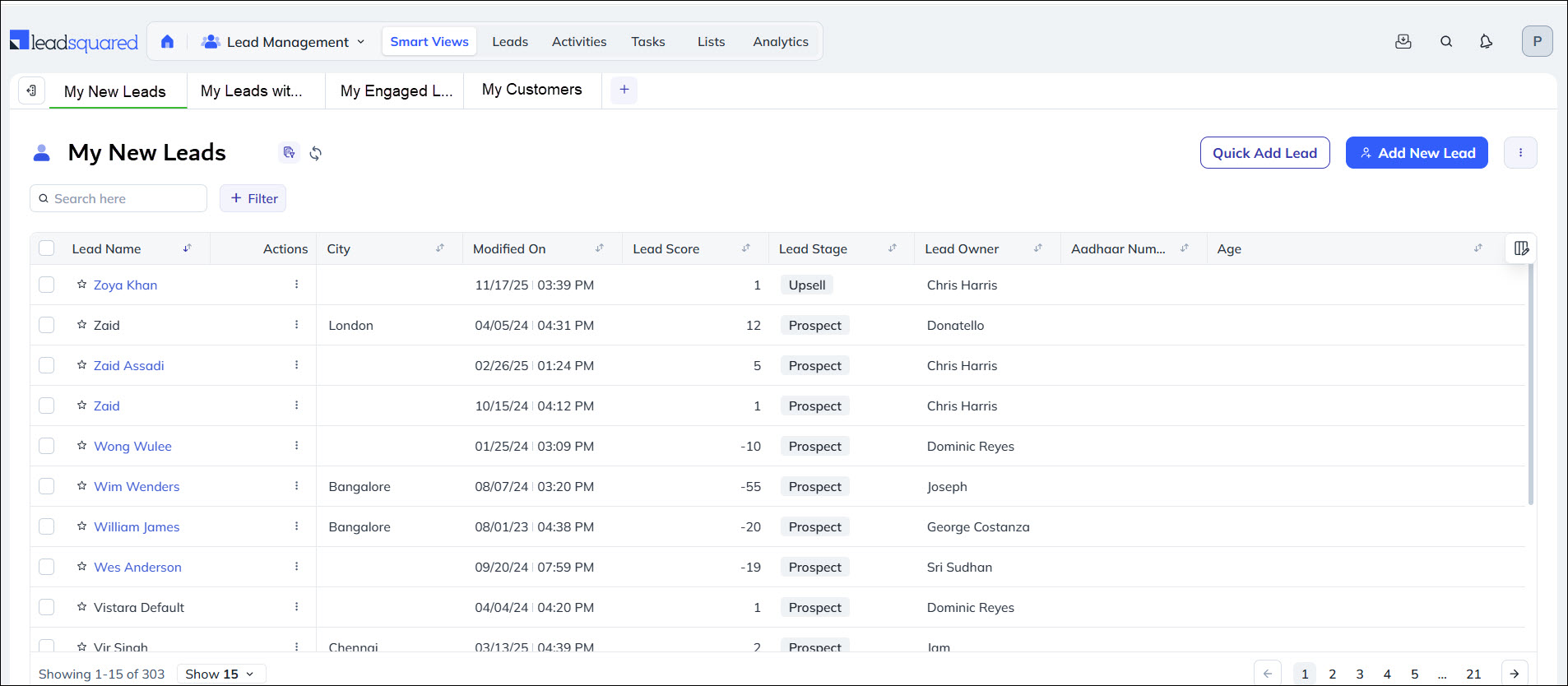Select the Zoya Khan row checkbox
Screen dimensions: 1568x686
[x=47, y=285]
